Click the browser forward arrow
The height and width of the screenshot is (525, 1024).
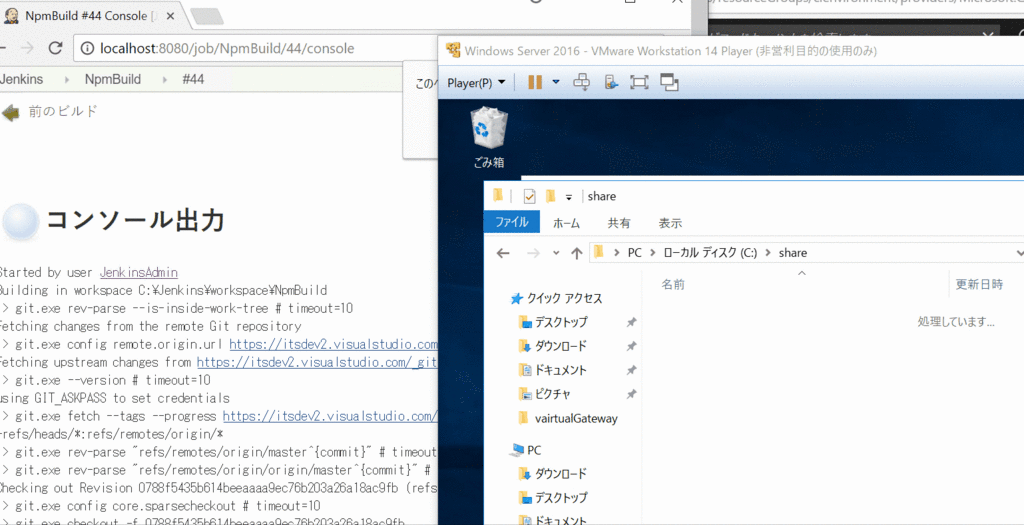coord(26,48)
